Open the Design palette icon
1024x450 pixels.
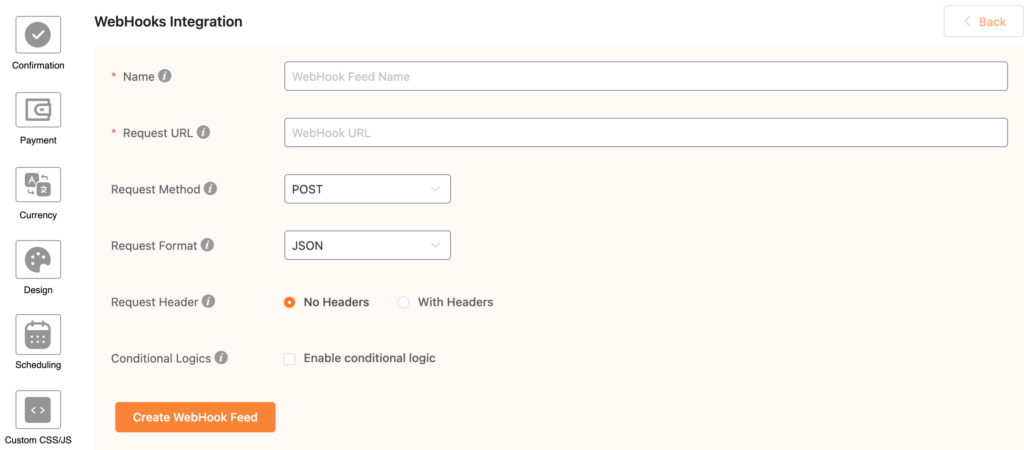[x=38, y=259]
